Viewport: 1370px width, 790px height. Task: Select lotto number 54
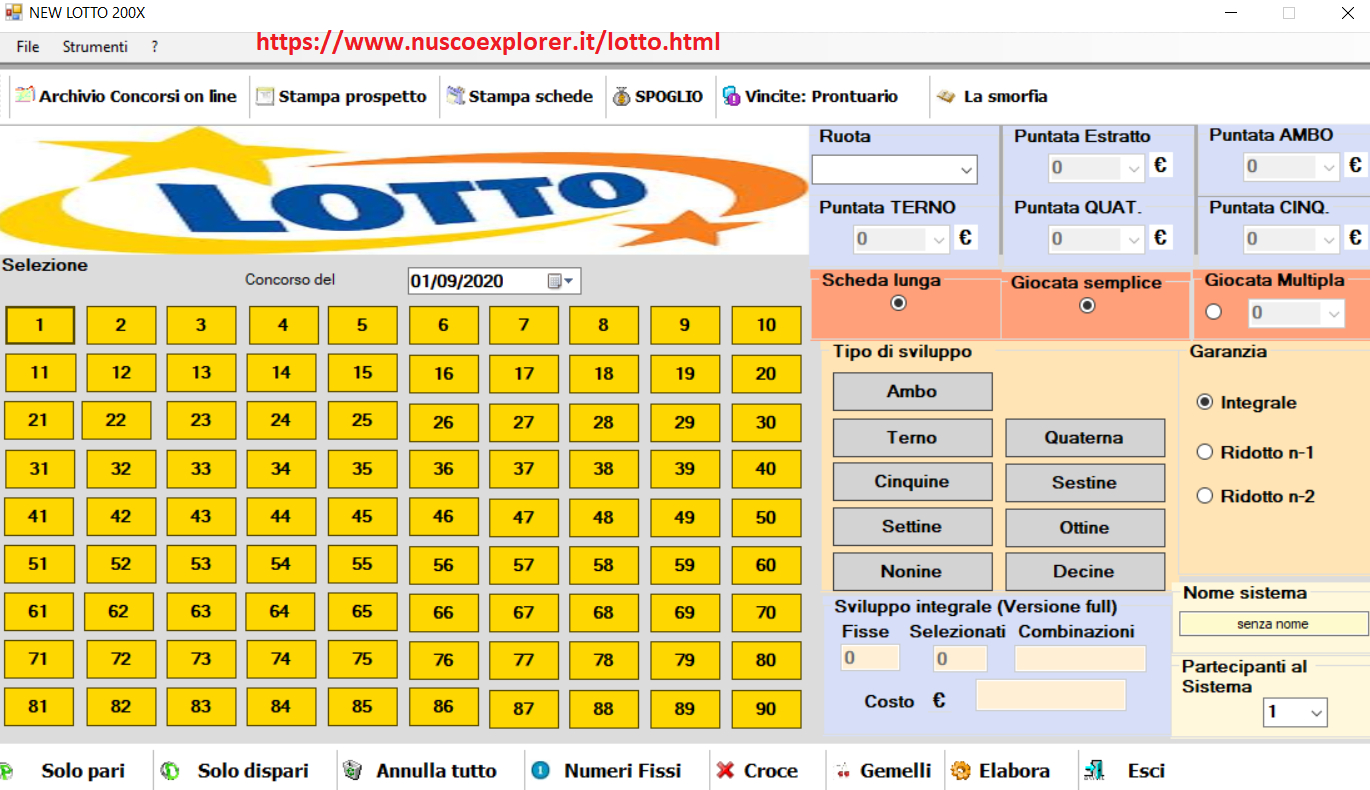coord(281,563)
